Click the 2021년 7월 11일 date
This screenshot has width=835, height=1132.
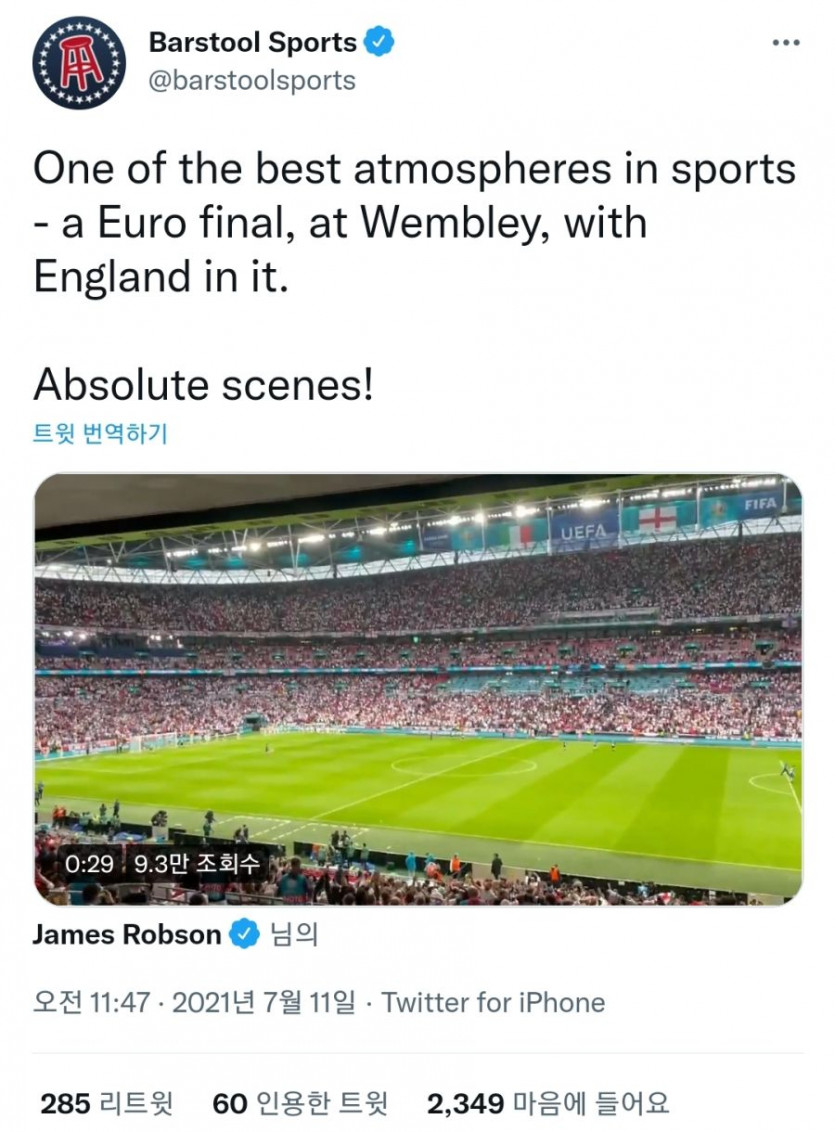pos(263,1002)
